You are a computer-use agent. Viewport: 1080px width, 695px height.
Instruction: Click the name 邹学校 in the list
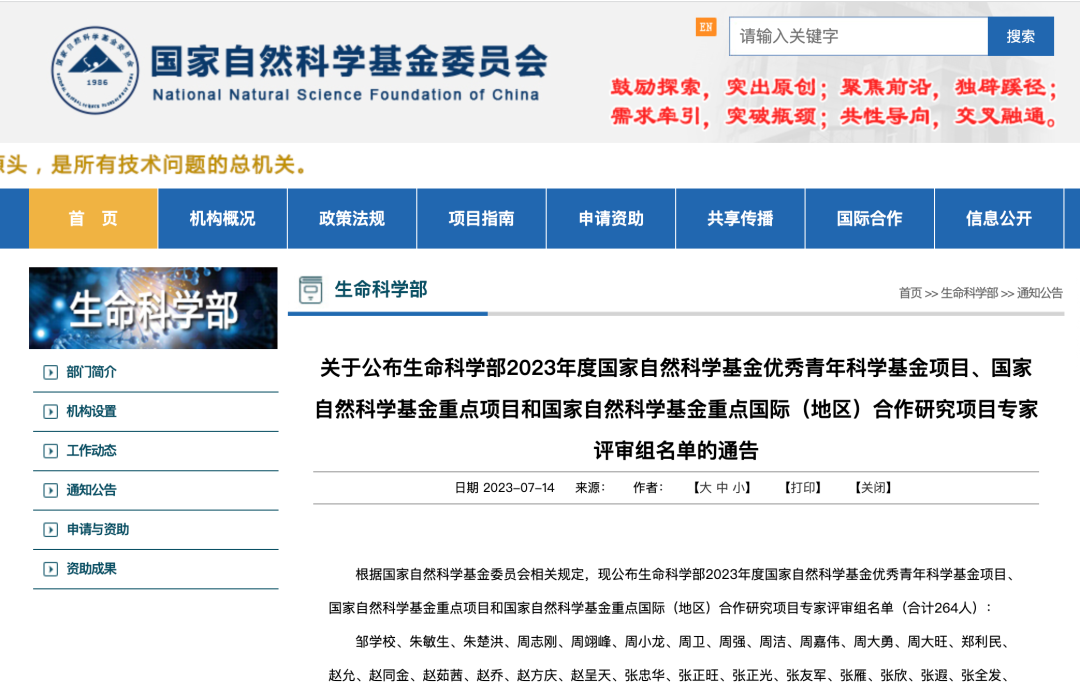point(375,642)
